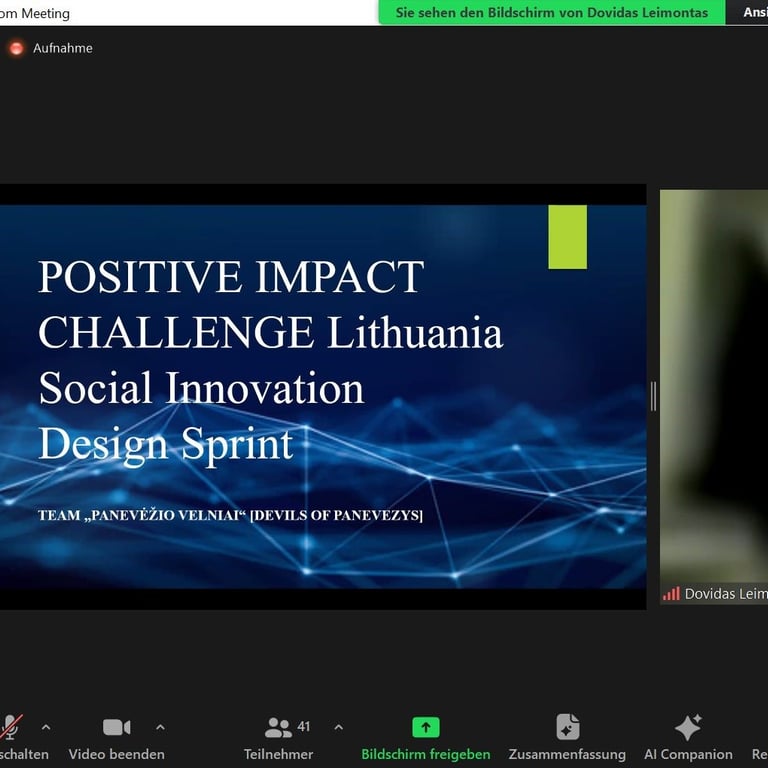The image size is (768, 768).
Task: Open the Teilnehmer participants icon
Action: pos(278,727)
